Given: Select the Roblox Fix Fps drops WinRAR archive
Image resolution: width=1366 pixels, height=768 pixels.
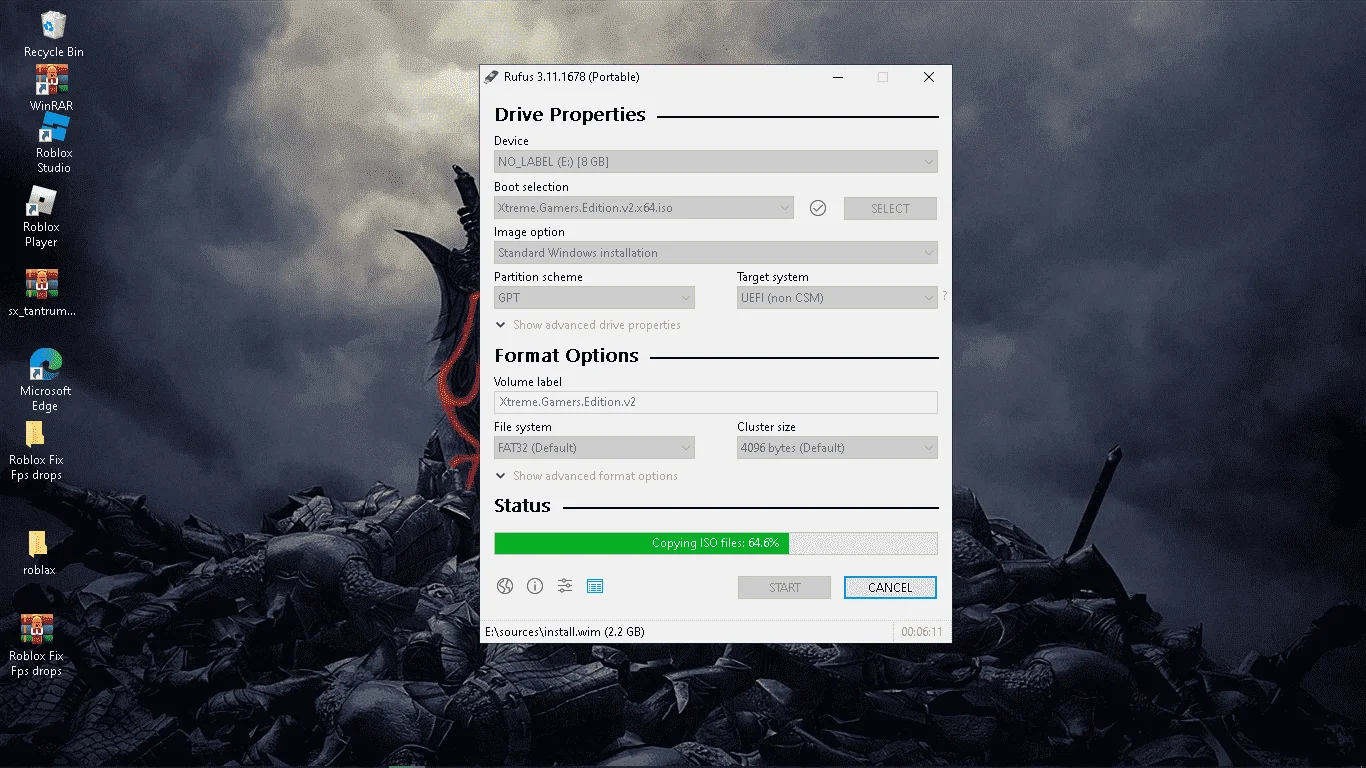Looking at the screenshot, I should coord(36,646).
